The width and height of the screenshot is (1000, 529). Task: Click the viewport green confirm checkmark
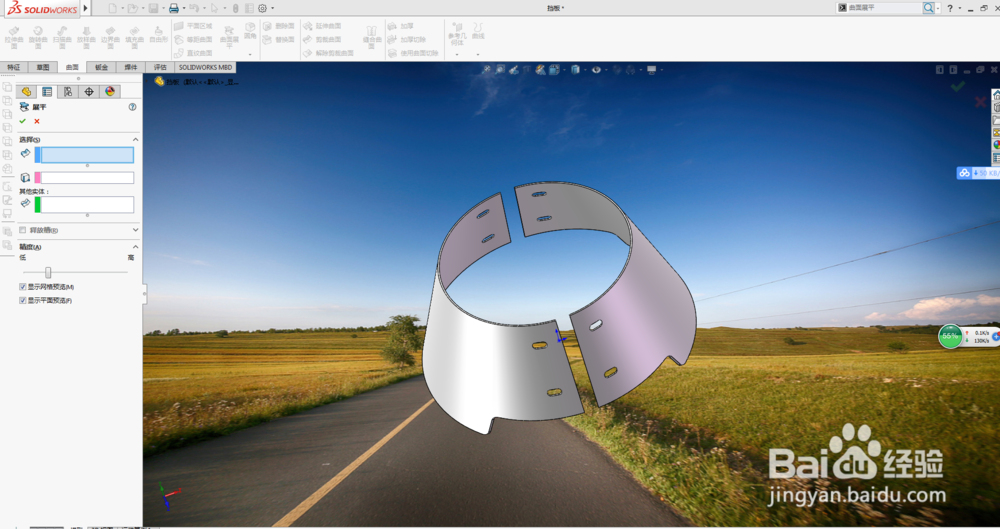[958, 86]
